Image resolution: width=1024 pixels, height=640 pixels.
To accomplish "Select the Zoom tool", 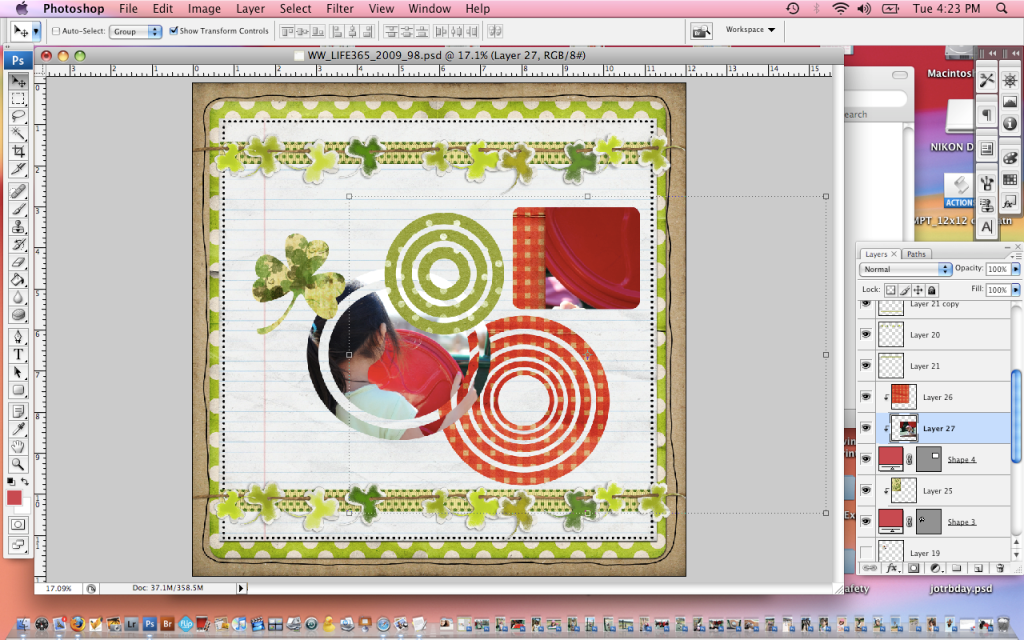I will tap(18, 464).
